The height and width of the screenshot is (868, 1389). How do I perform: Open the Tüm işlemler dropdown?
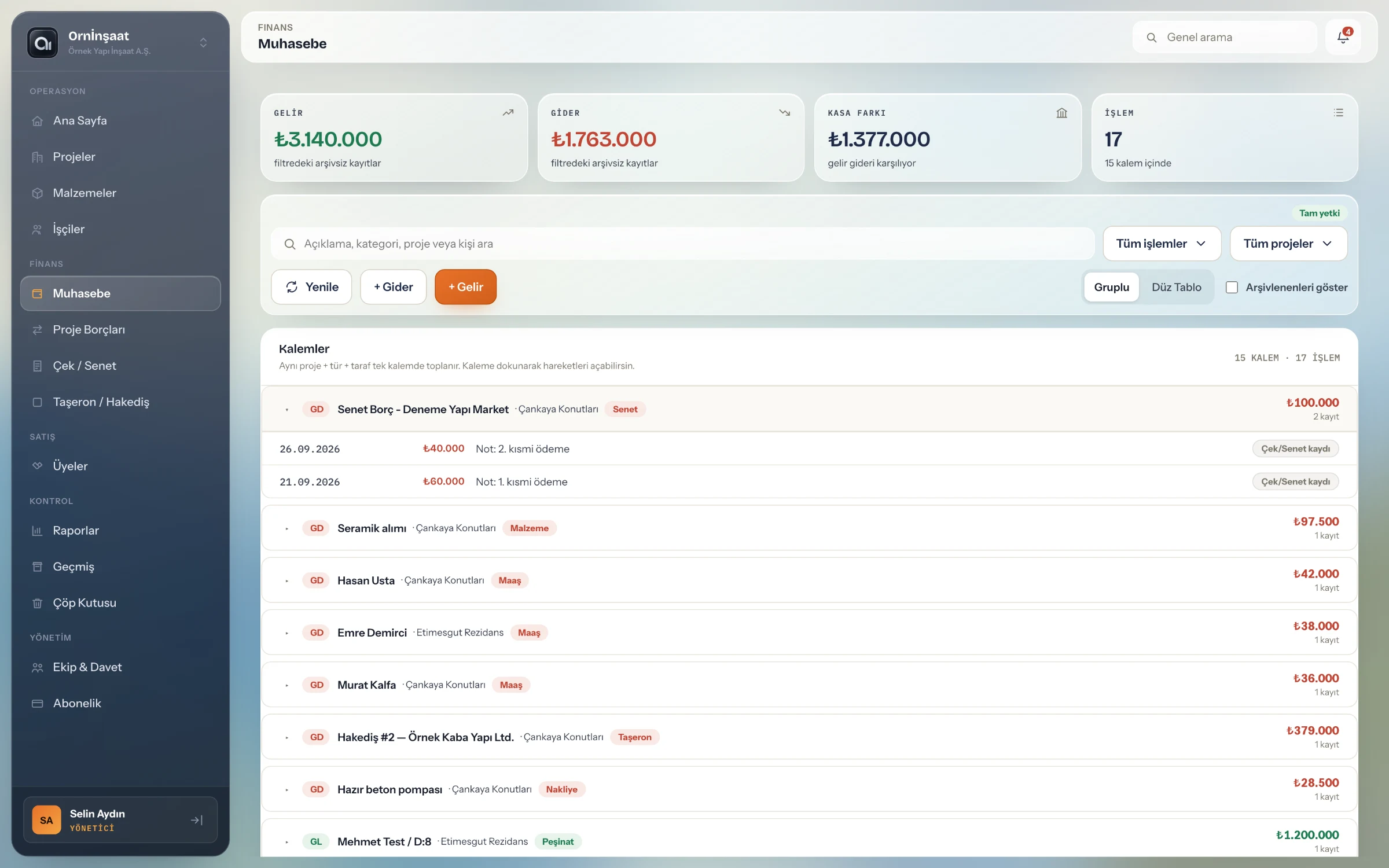click(x=1162, y=244)
